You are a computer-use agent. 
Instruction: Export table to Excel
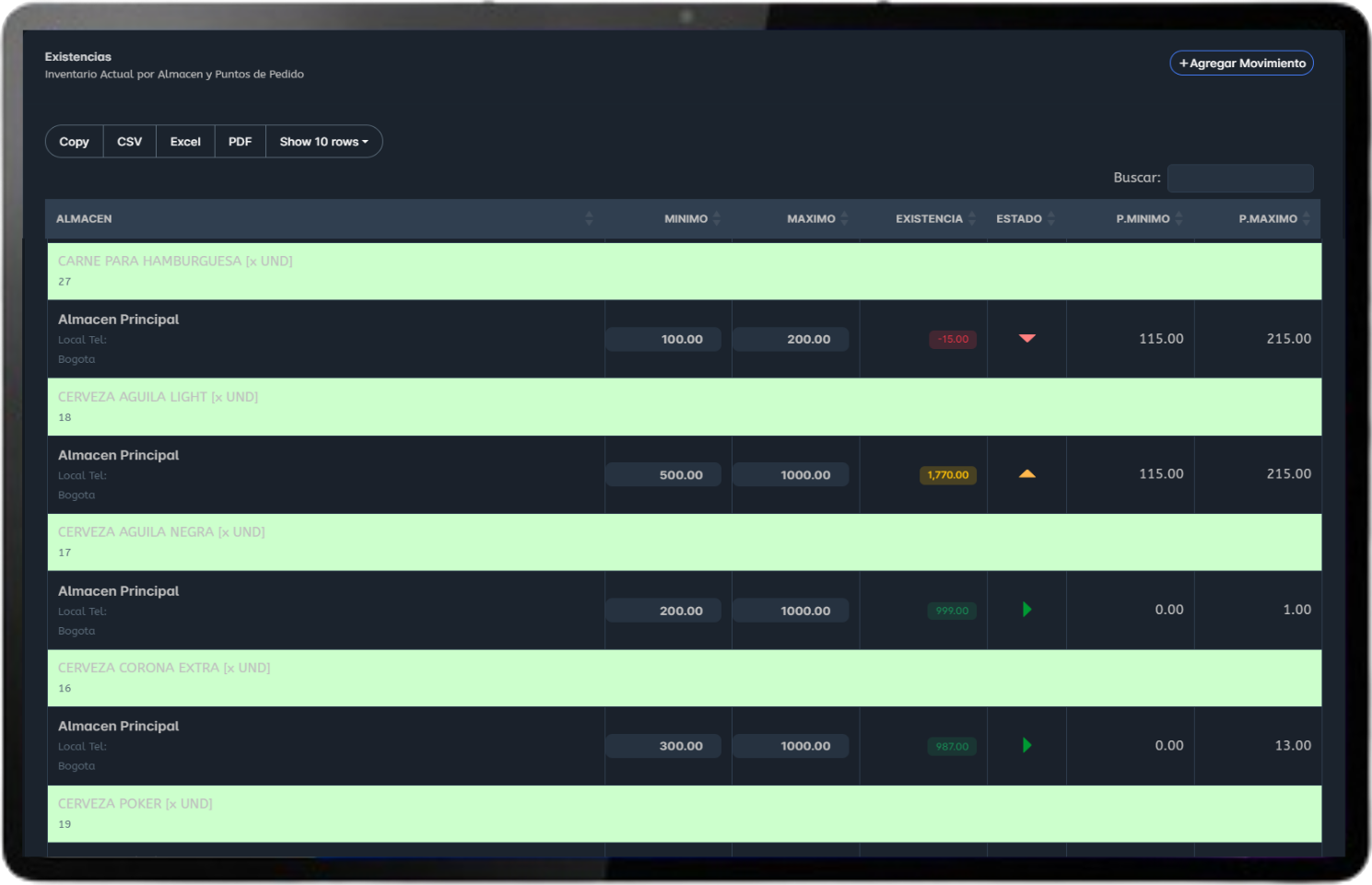tap(185, 142)
